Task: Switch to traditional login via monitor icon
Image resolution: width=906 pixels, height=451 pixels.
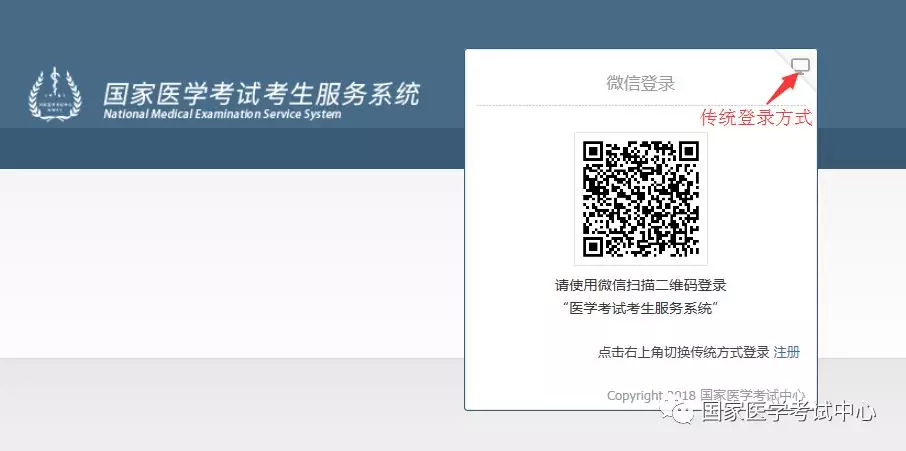Action: tap(800, 66)
